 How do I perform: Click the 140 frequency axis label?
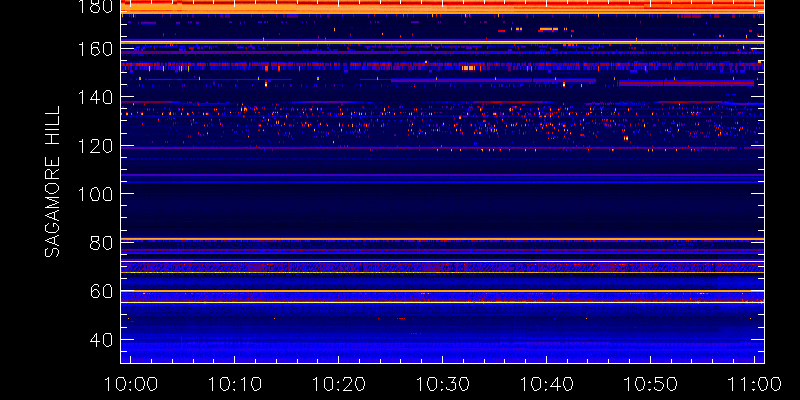tap(95, 97)
